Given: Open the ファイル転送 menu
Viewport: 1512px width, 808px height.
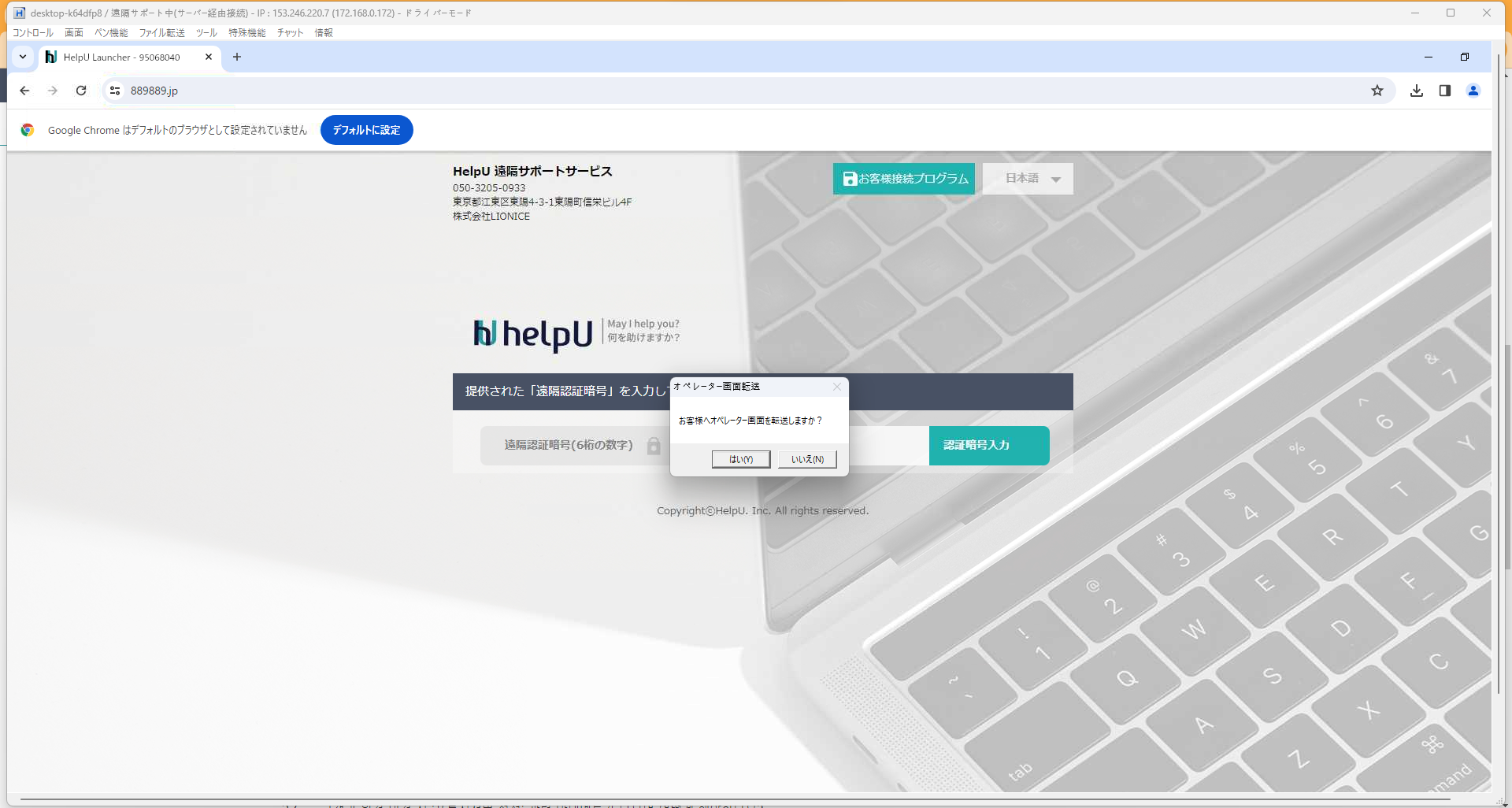Looking at the screenshot, I should click(161, 32).
